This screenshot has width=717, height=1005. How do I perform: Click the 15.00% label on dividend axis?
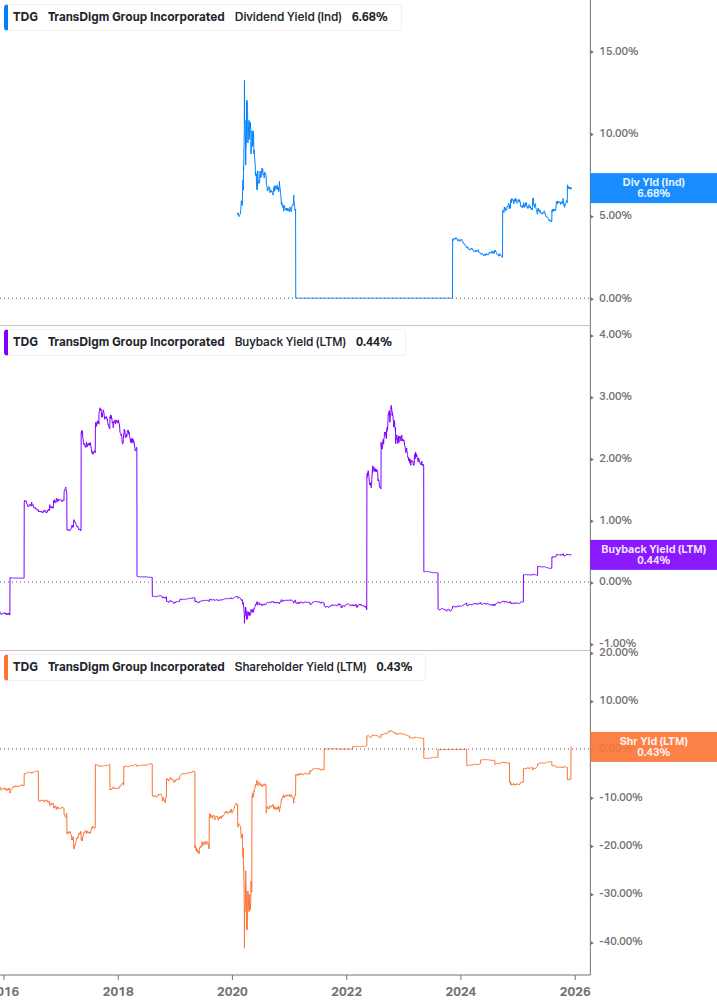[x=618, y=51]
